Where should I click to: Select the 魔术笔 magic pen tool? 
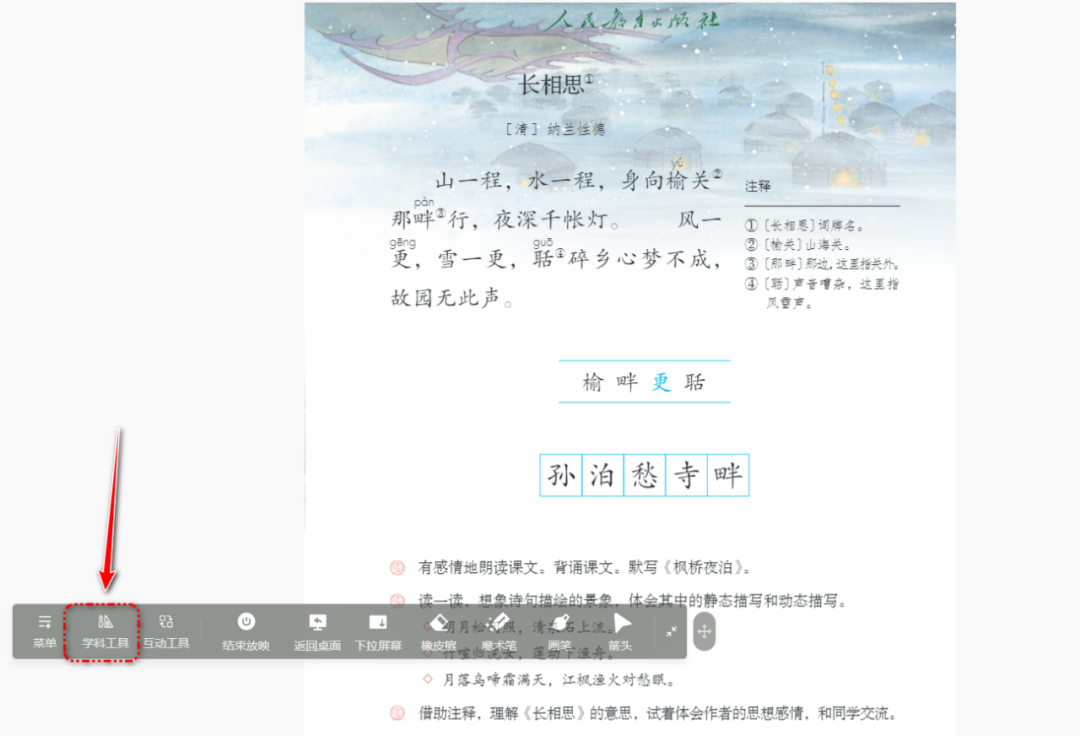498,631
